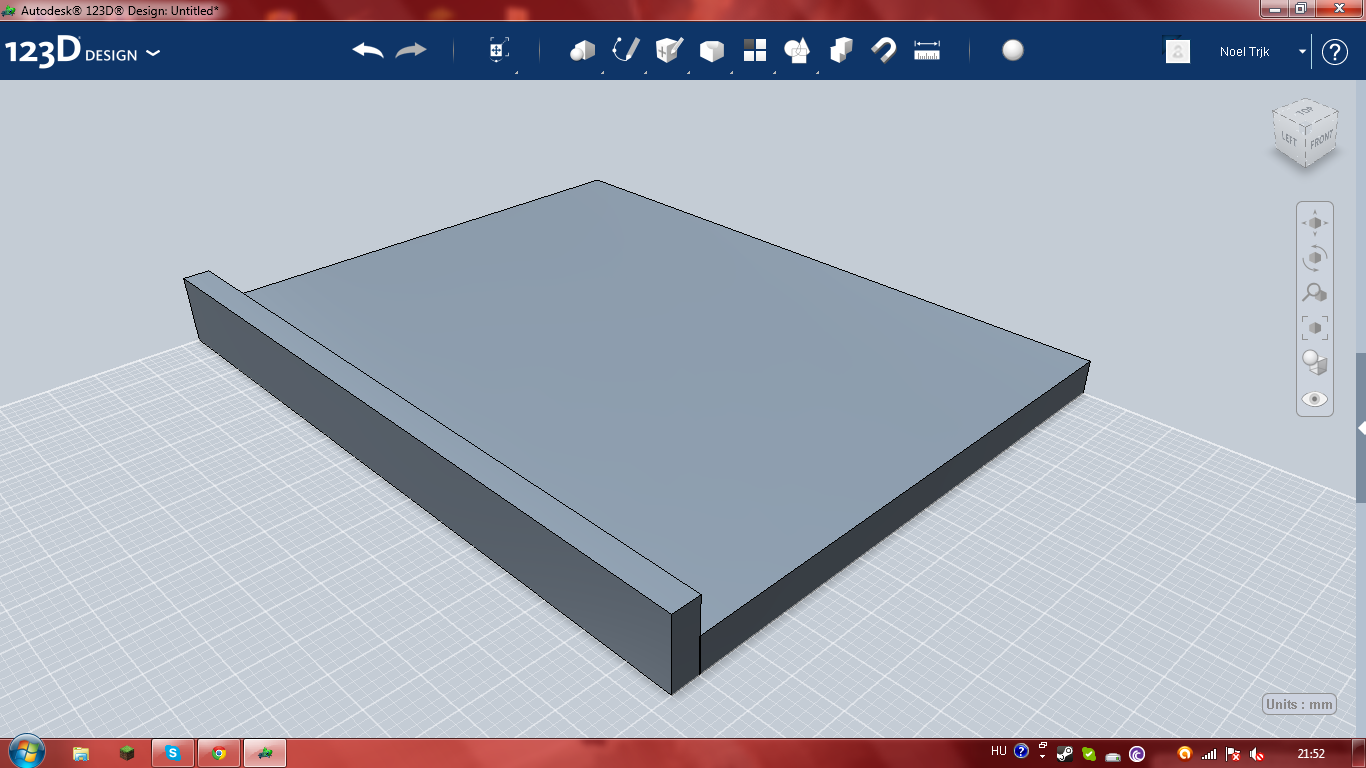The width and height of the screenshot is (1366, 768).
Task: Click the right-edge vertical scrollbar
Action: click(x=1361, y=428)
